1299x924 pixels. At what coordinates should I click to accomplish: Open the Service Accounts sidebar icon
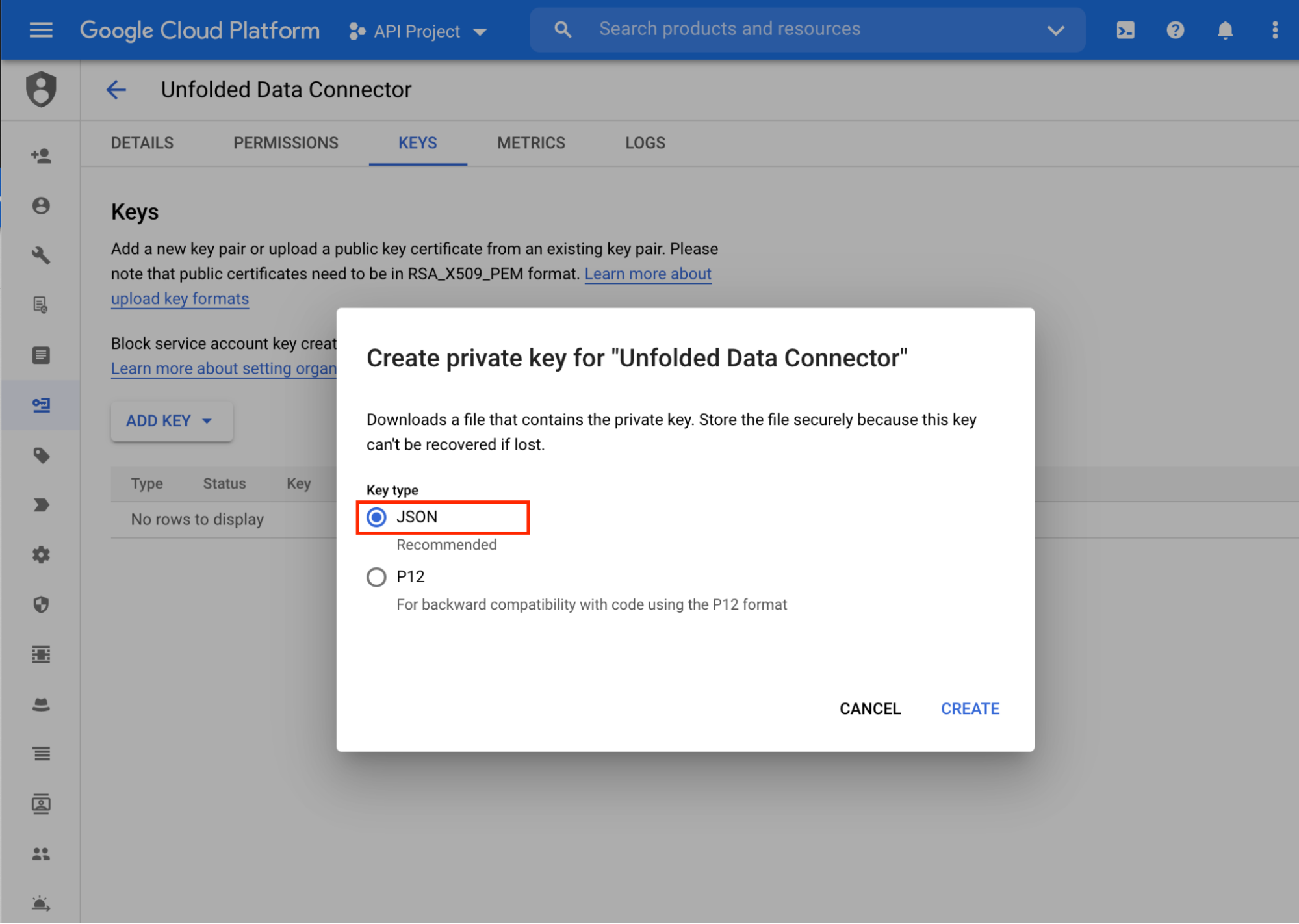click(x=41, y=405)
